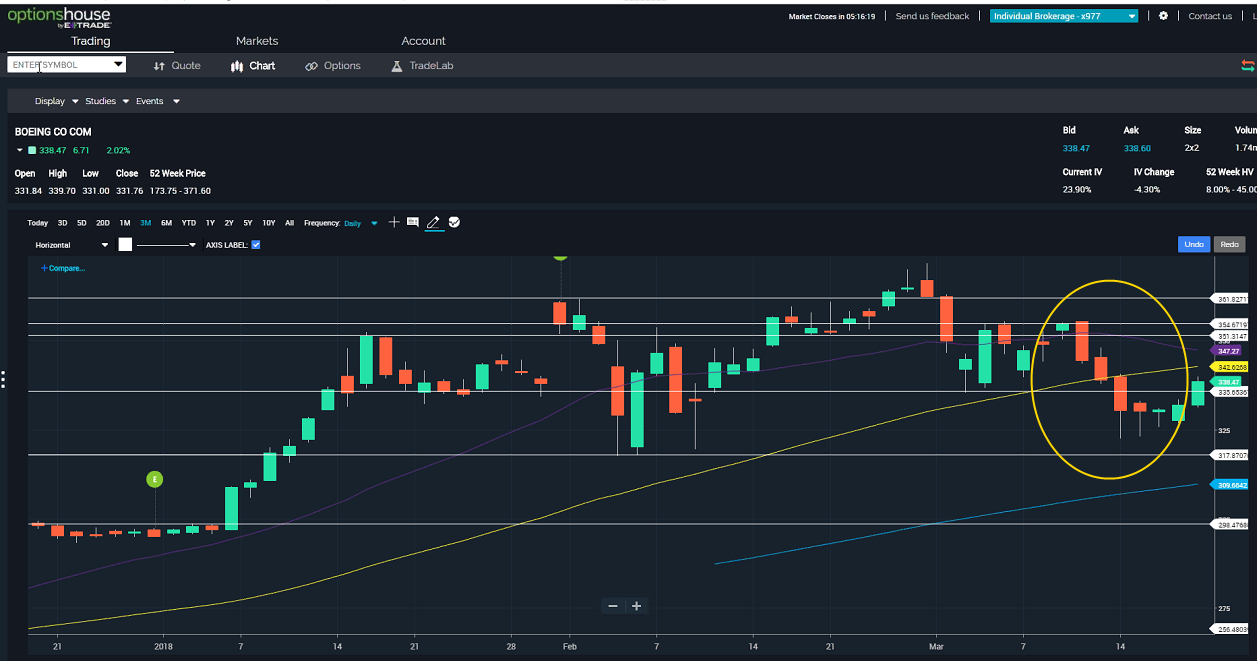Viewport: 1257px width, 661px height.
Task: Switch to the Markets tab
Action: [257, 41]
